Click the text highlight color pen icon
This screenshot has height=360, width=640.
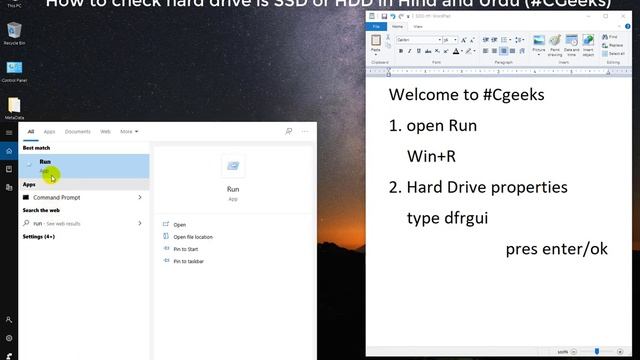[x=469, y=51]
